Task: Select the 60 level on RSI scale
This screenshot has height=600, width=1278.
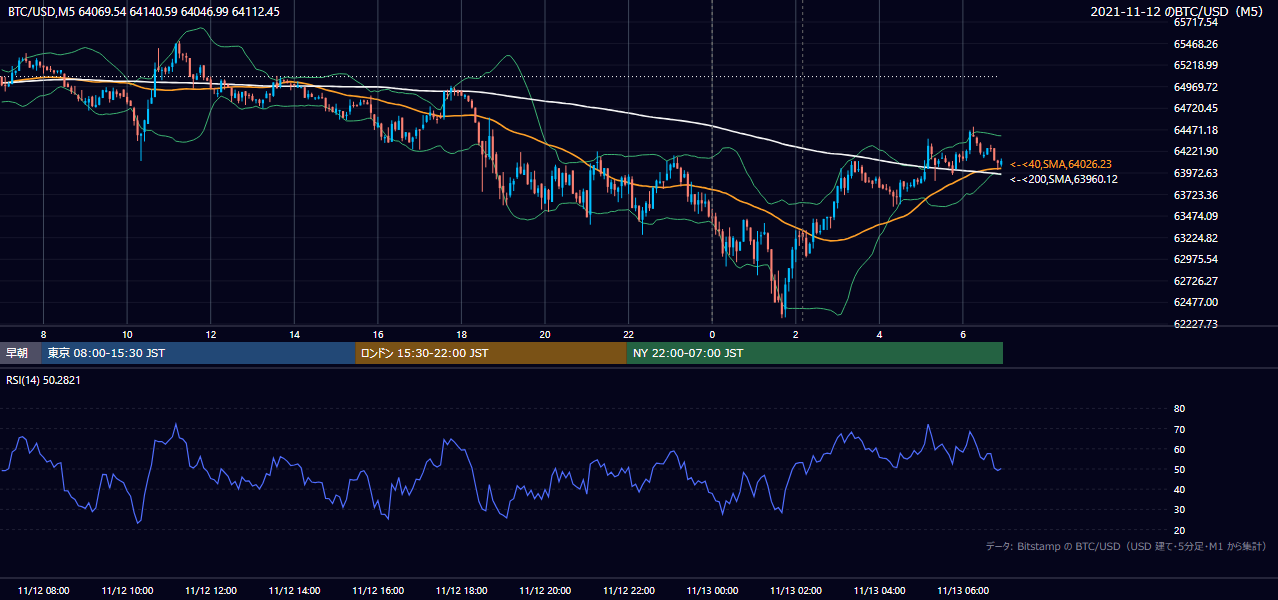Action: click(1179, 449)
